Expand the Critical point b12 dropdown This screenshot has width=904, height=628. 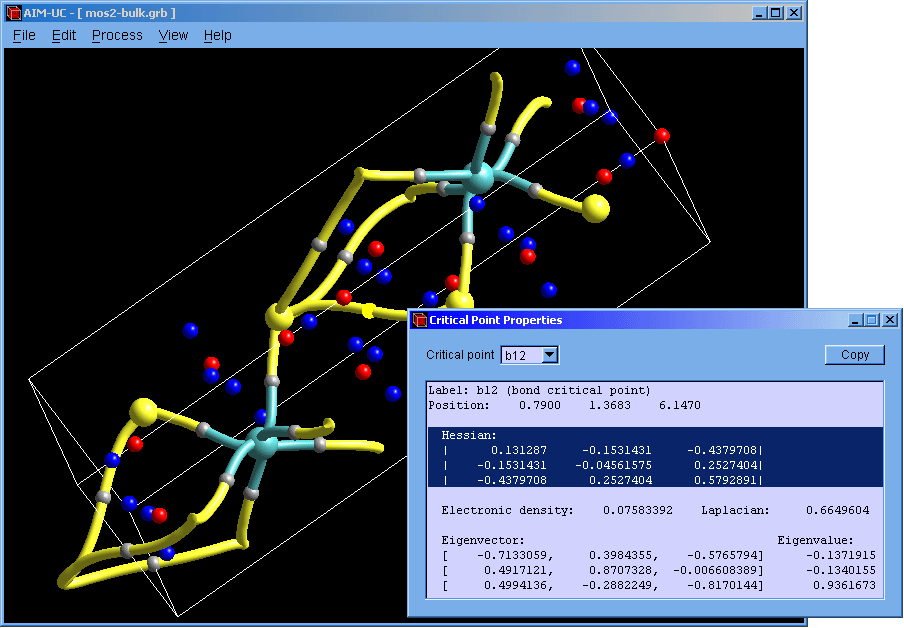point(549,355)
